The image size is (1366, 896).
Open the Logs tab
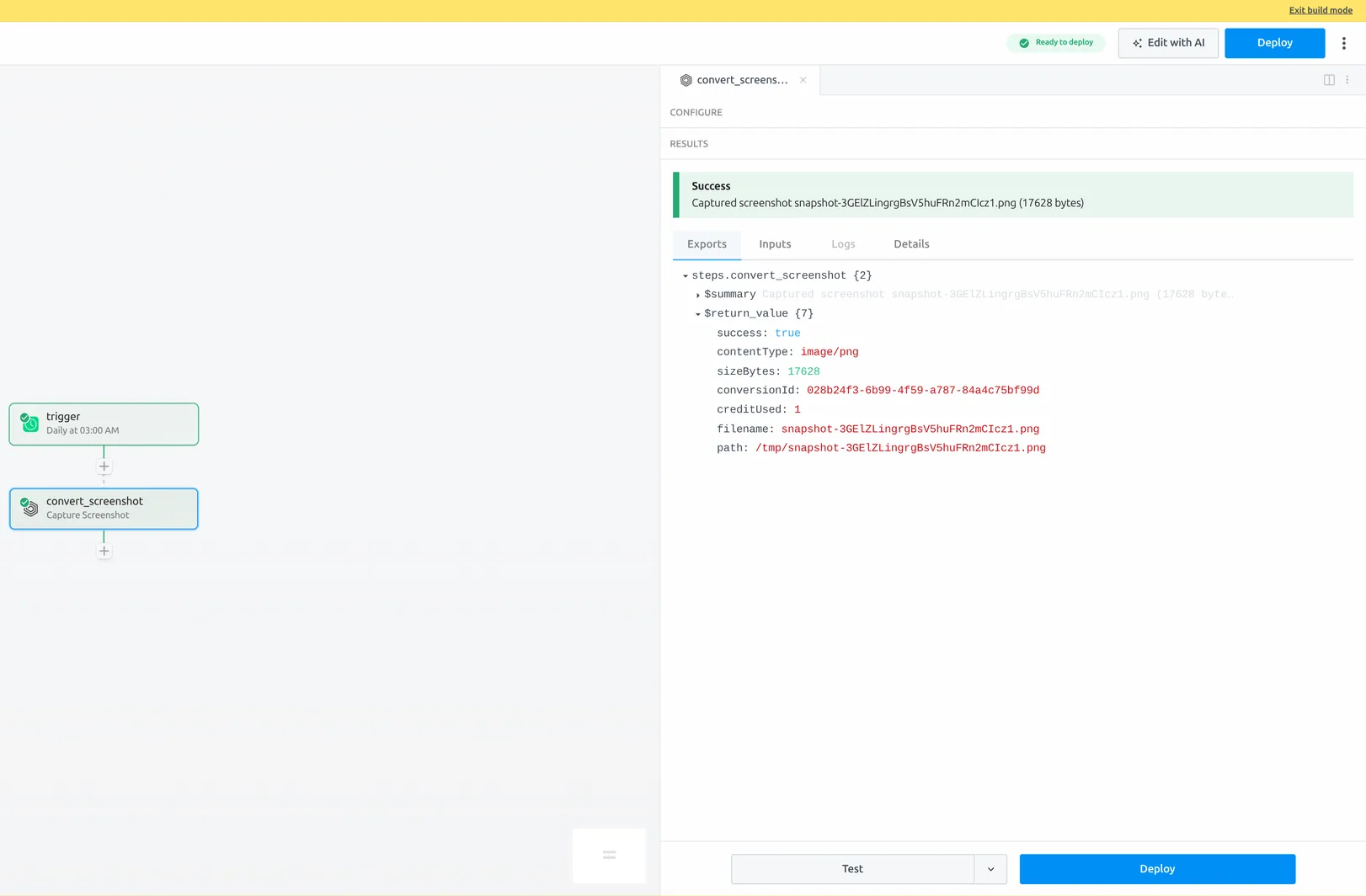[843, 244]
